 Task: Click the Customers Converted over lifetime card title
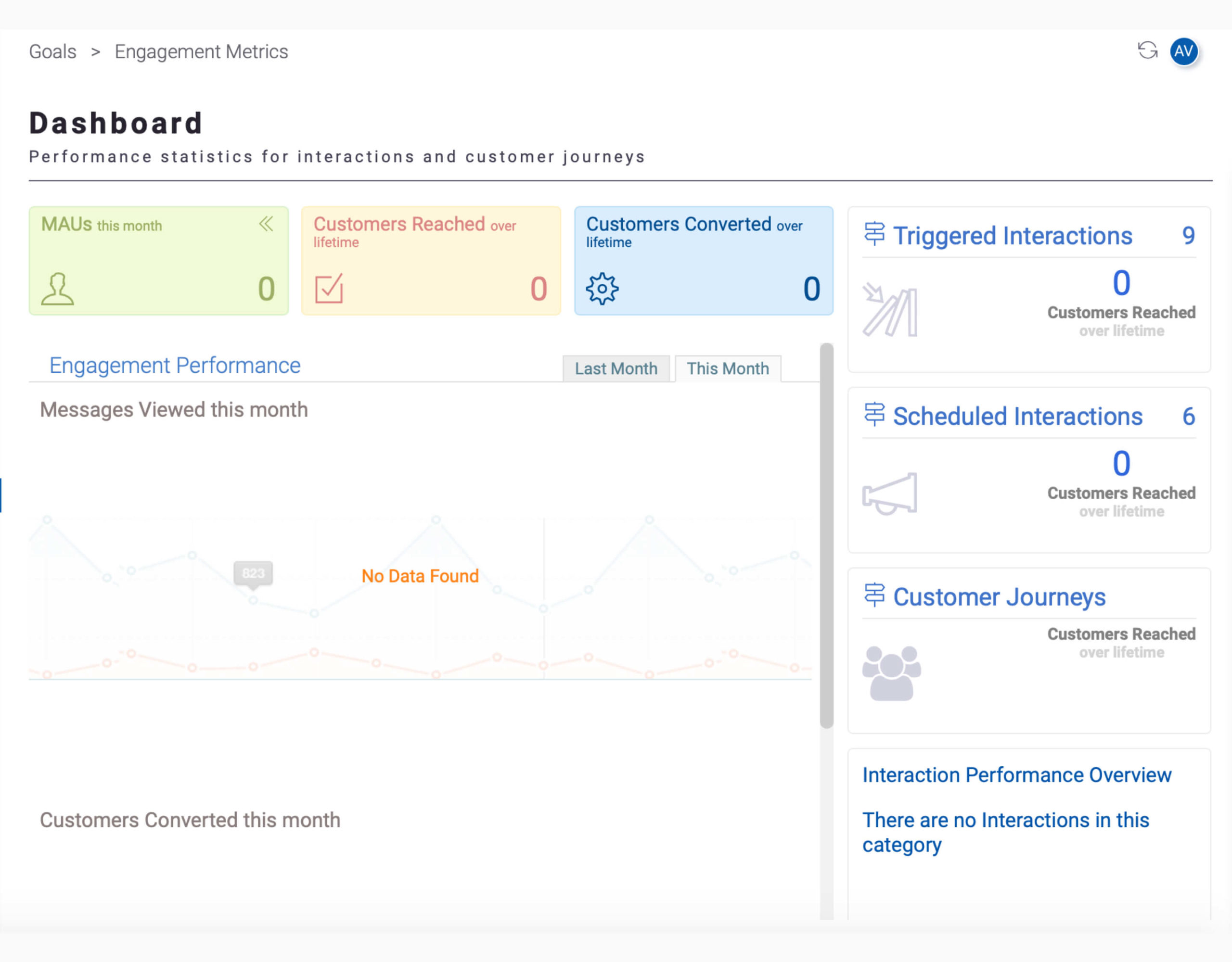click(x=694, y=232)
